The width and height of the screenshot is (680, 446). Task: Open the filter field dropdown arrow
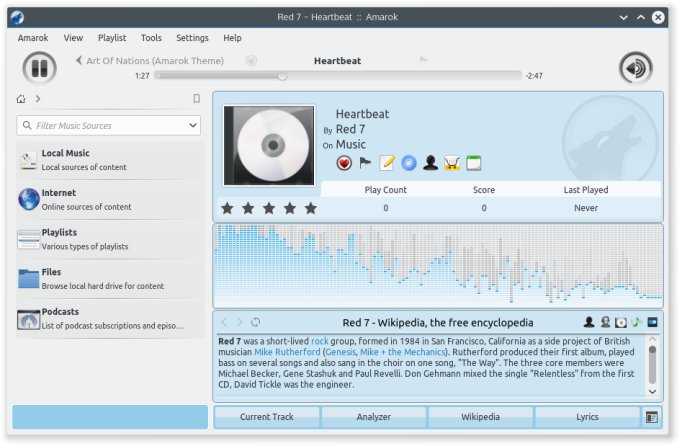click(x=193, y=125)
